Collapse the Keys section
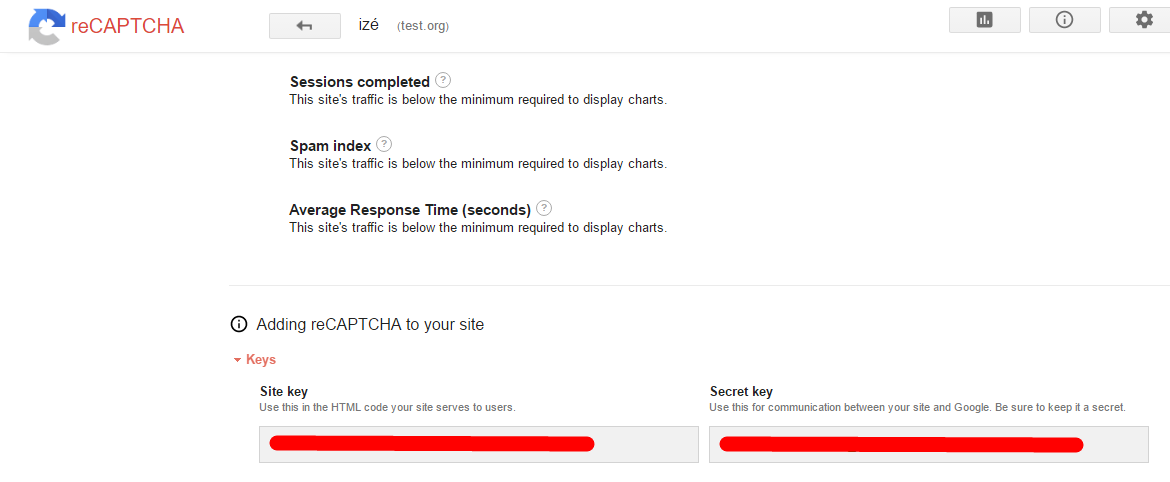 [x=254, y=359]
